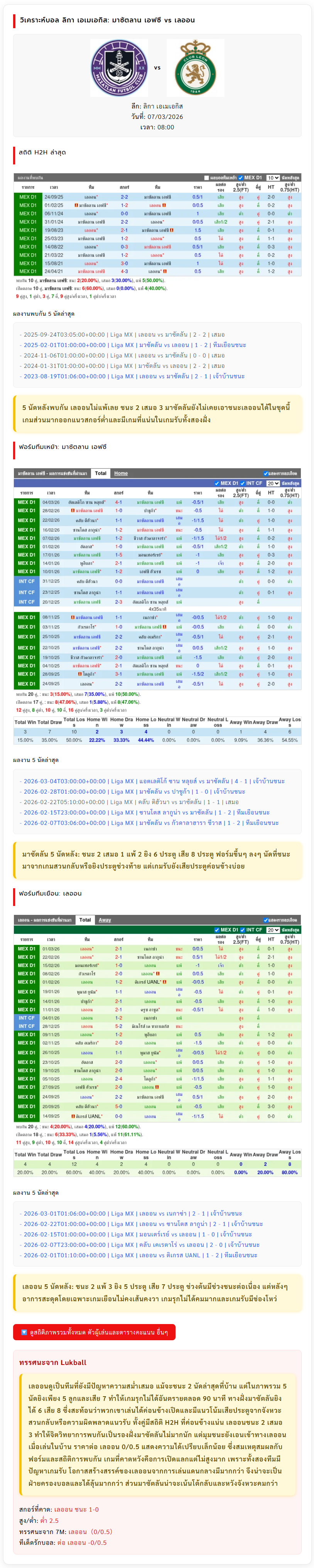Select the Total tab in Mazatlán form table
Screen dimensions: 314x1568
pos(100,473)
